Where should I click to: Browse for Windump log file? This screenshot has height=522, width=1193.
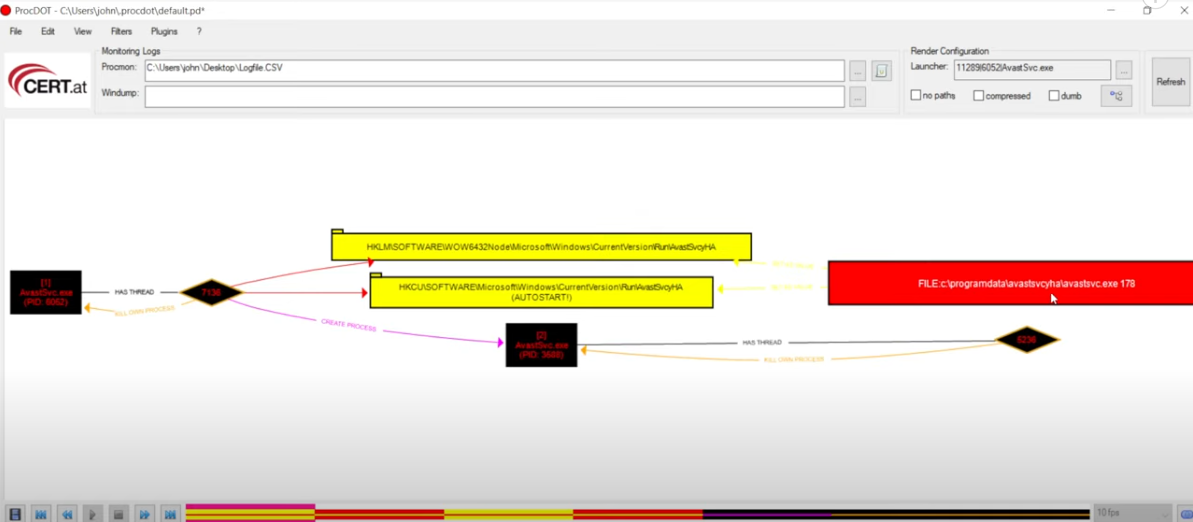point(857,97)
